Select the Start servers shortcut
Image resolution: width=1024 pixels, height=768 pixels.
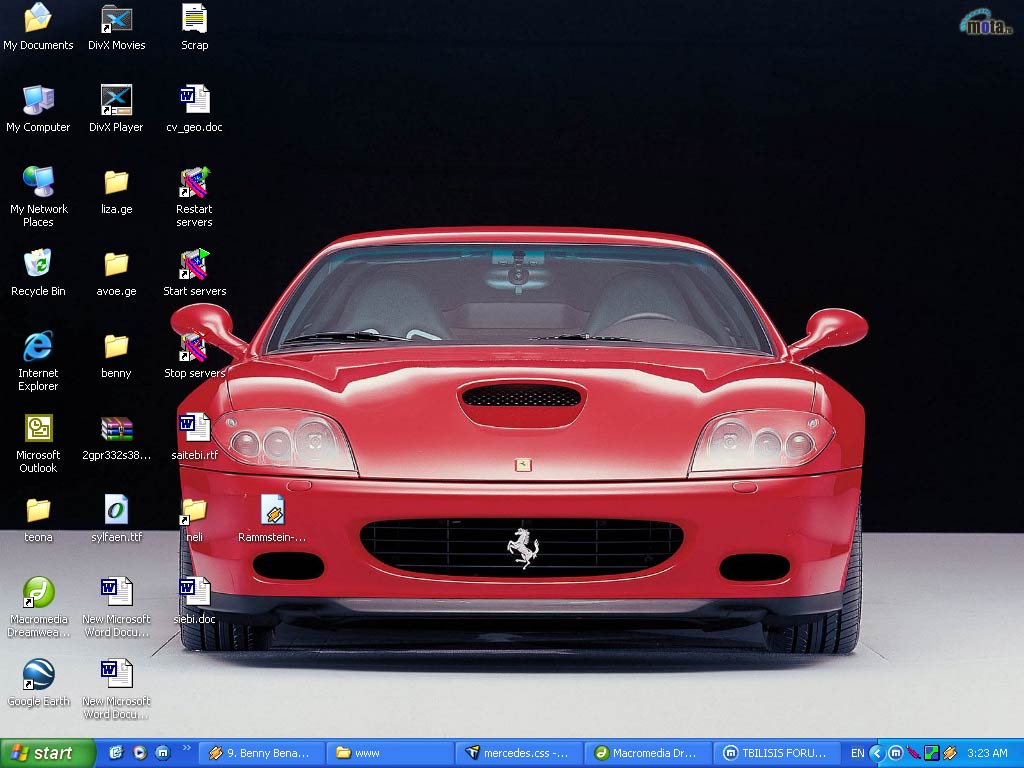(195, 273)
